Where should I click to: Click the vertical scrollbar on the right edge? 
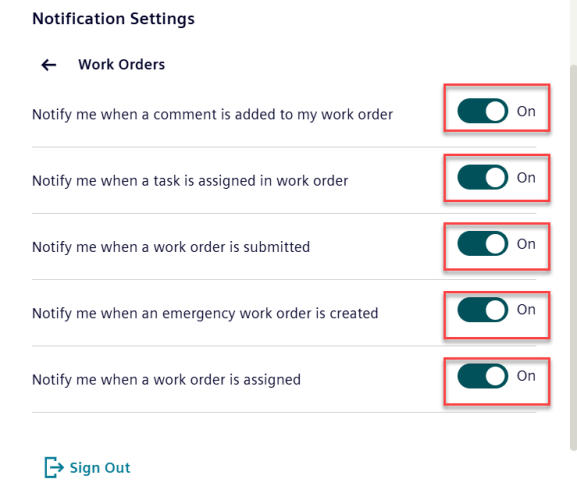click(x=573, y=258)
